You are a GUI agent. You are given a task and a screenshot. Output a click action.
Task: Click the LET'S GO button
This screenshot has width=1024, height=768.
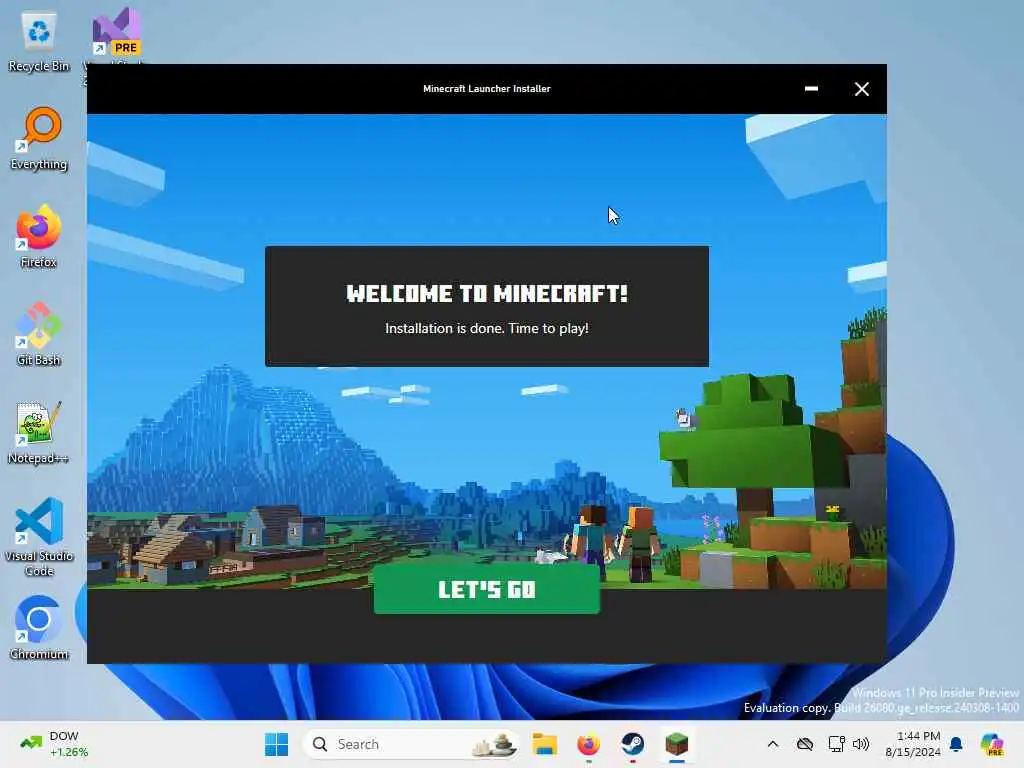coord(487,589)
